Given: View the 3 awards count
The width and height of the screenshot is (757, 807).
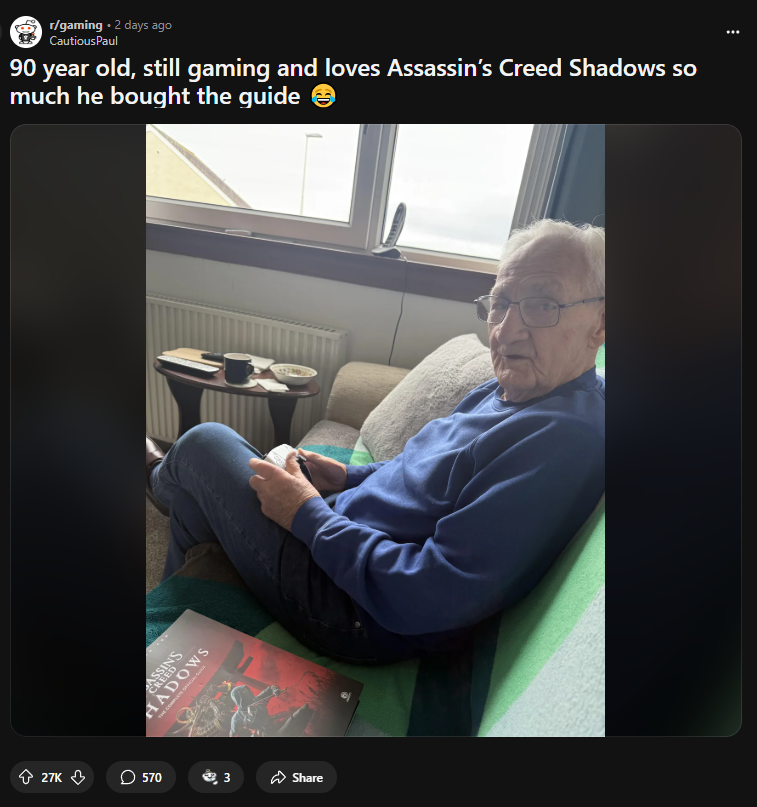Looking at the screenshot, I should (x=227, y=778).
